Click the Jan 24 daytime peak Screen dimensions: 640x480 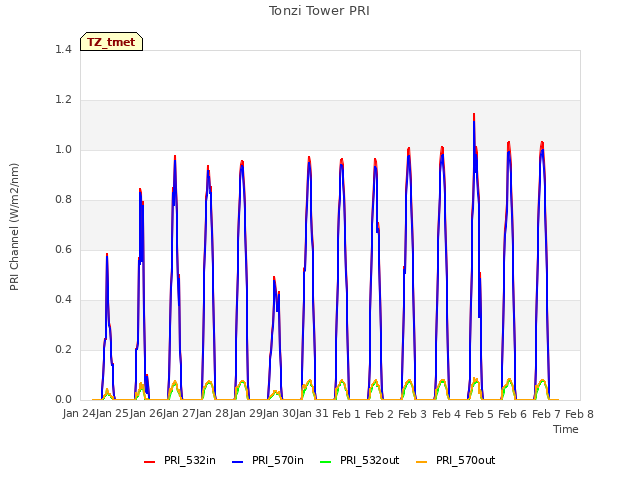point(107,254)
